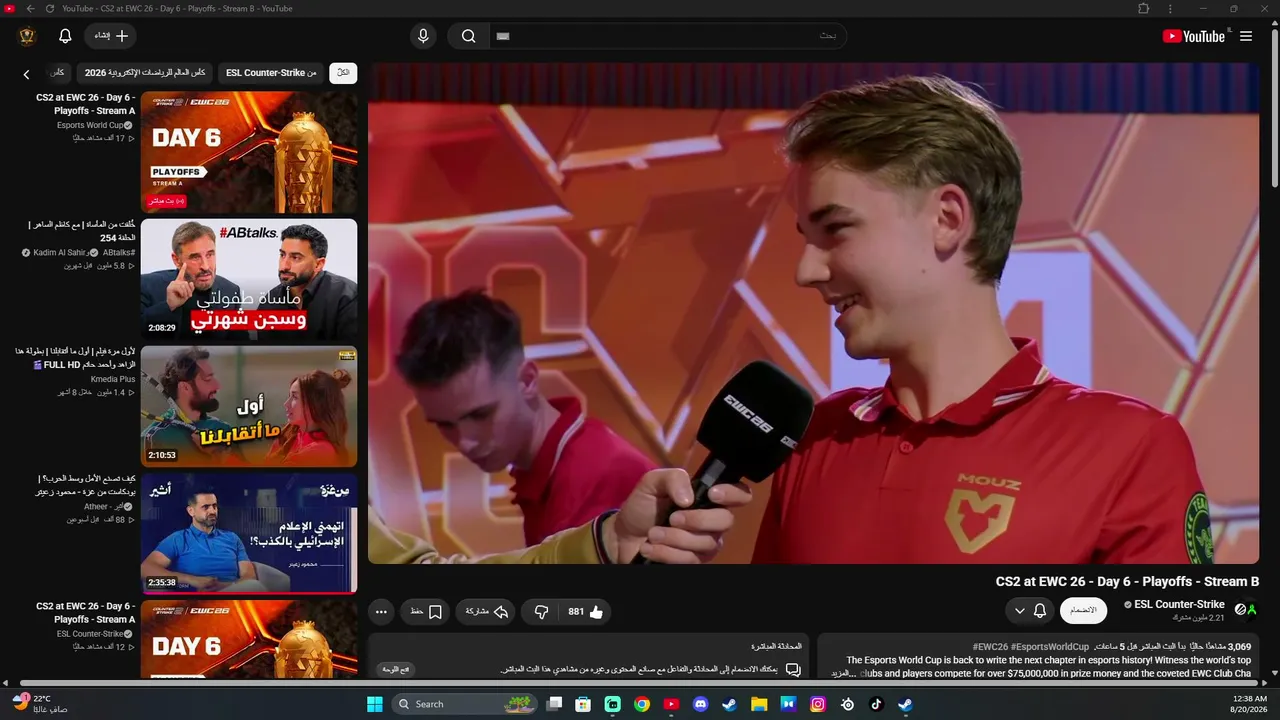Open Task View in the taskbar

click(x=554, y=704)
